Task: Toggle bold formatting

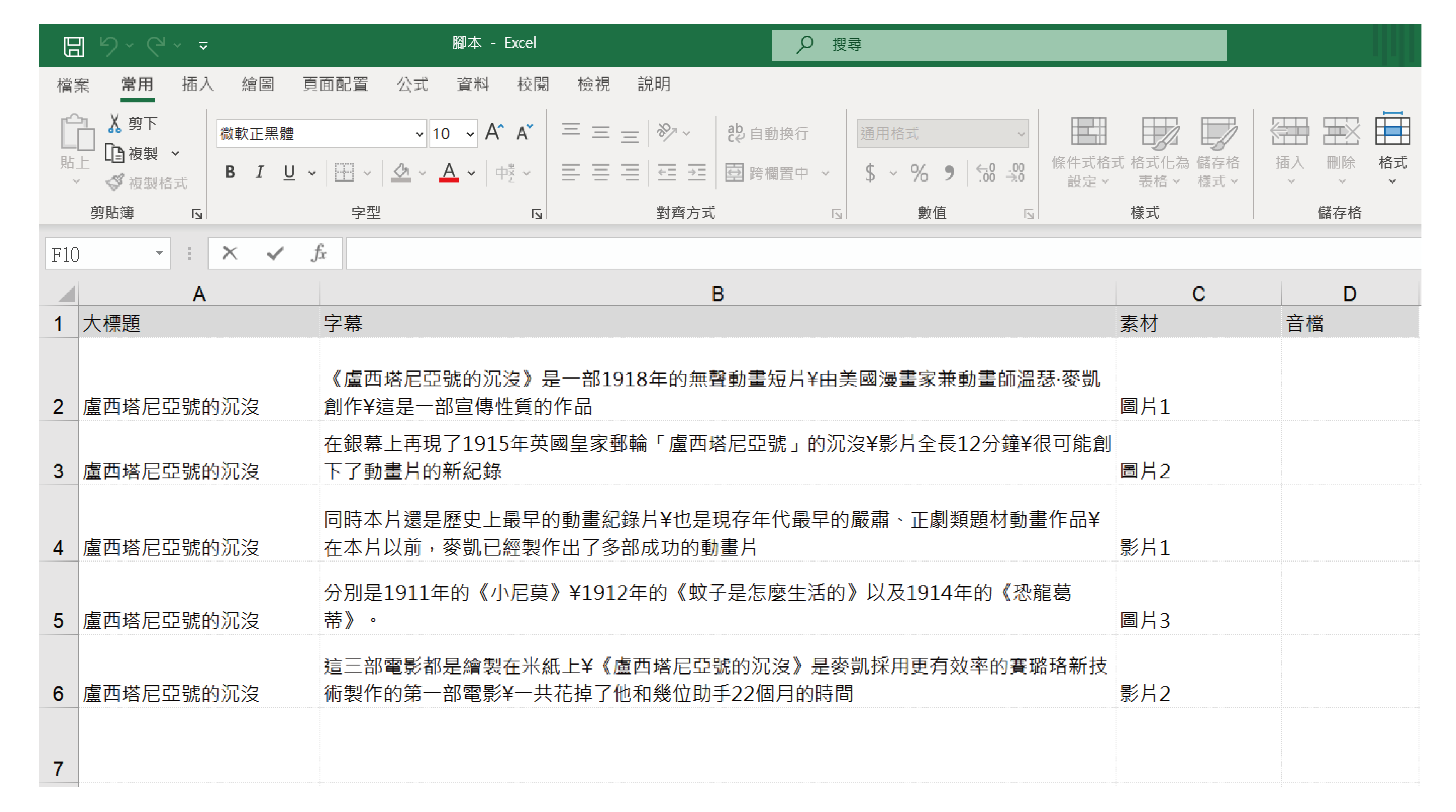Action: tap(230, 172)
